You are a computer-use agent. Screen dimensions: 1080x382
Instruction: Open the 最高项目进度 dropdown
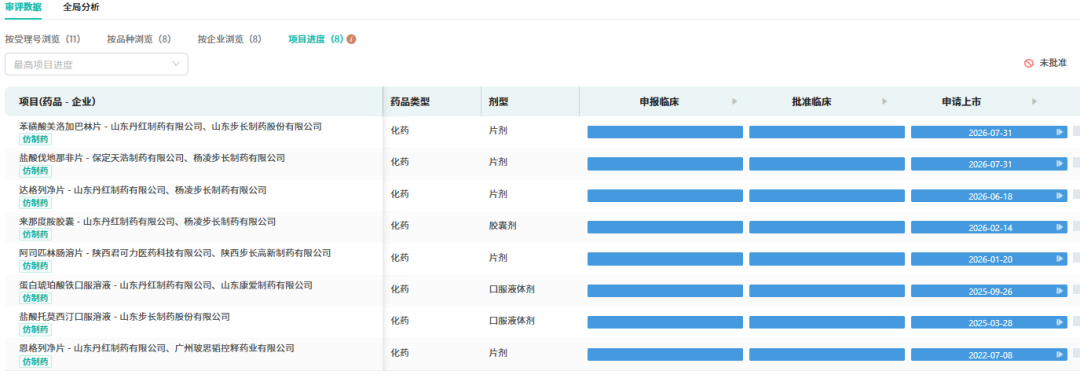[96, 65]
